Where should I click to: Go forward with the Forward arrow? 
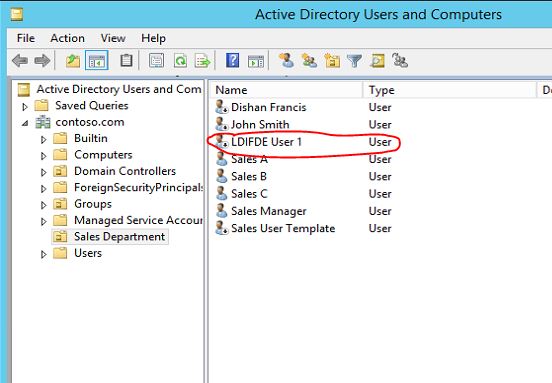[42, 61]
